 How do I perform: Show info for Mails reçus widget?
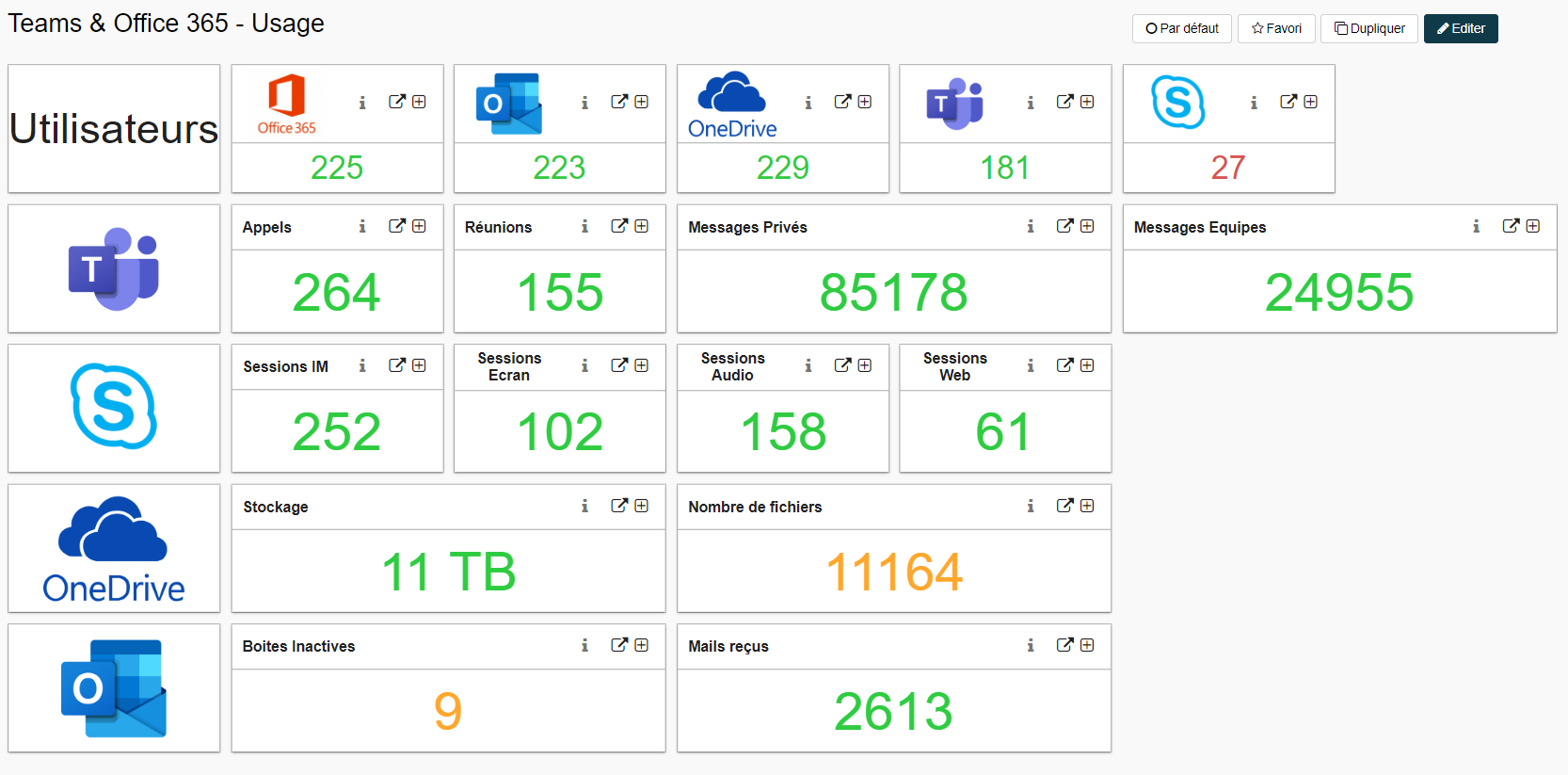tap(1031, 645)
